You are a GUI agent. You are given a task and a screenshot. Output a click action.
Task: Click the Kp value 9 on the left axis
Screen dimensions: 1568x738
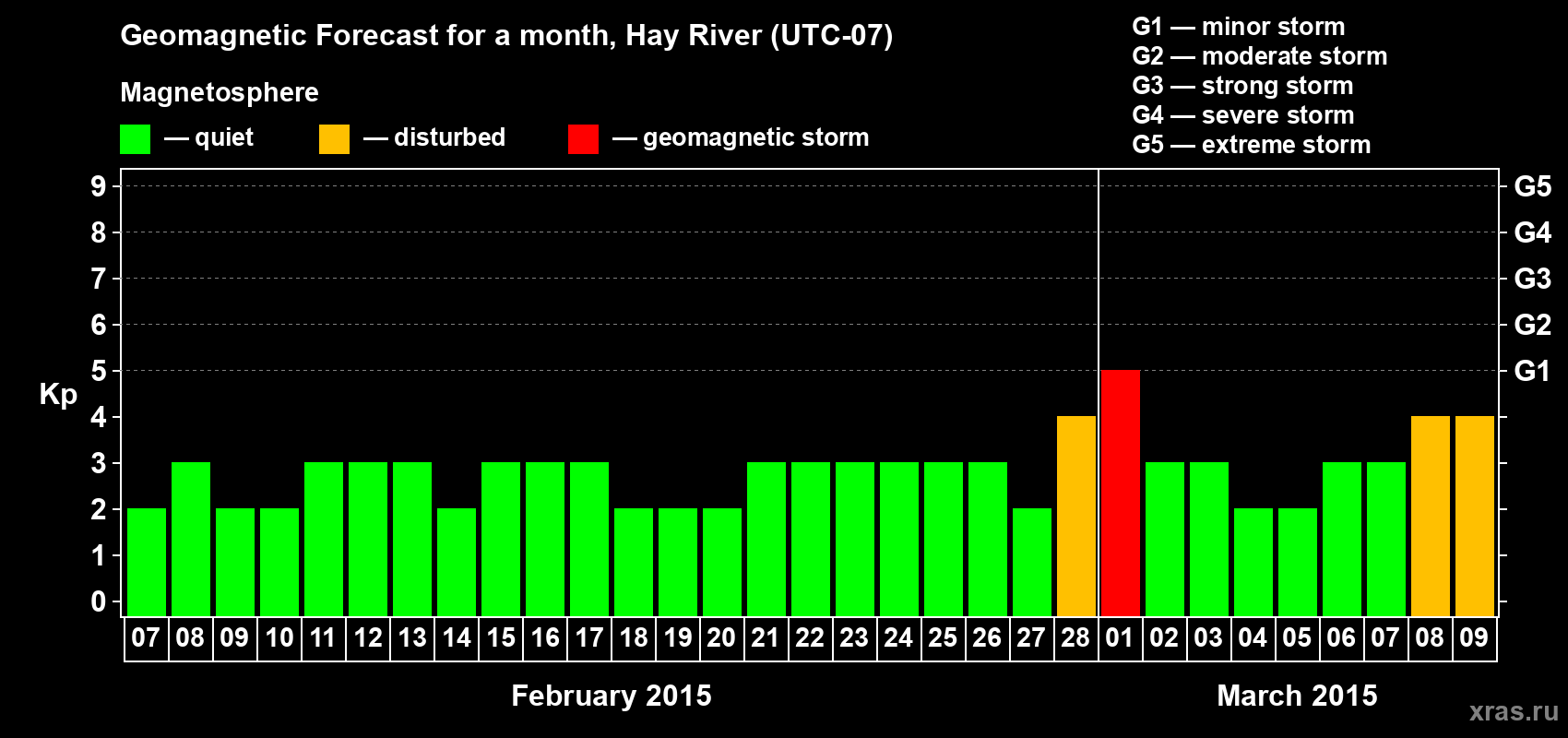(x=99, y=186)
